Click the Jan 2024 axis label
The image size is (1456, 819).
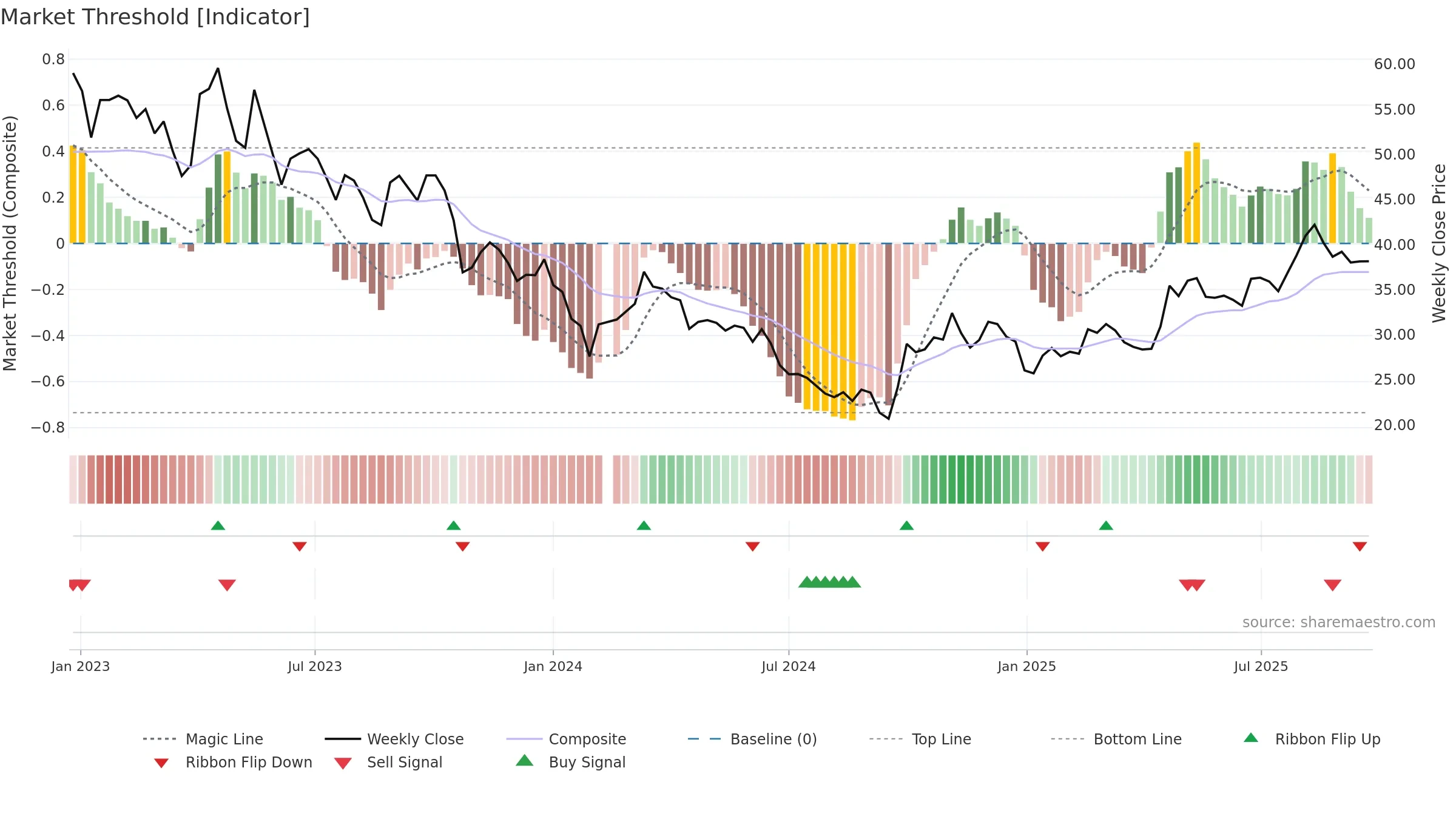[553, 666]
